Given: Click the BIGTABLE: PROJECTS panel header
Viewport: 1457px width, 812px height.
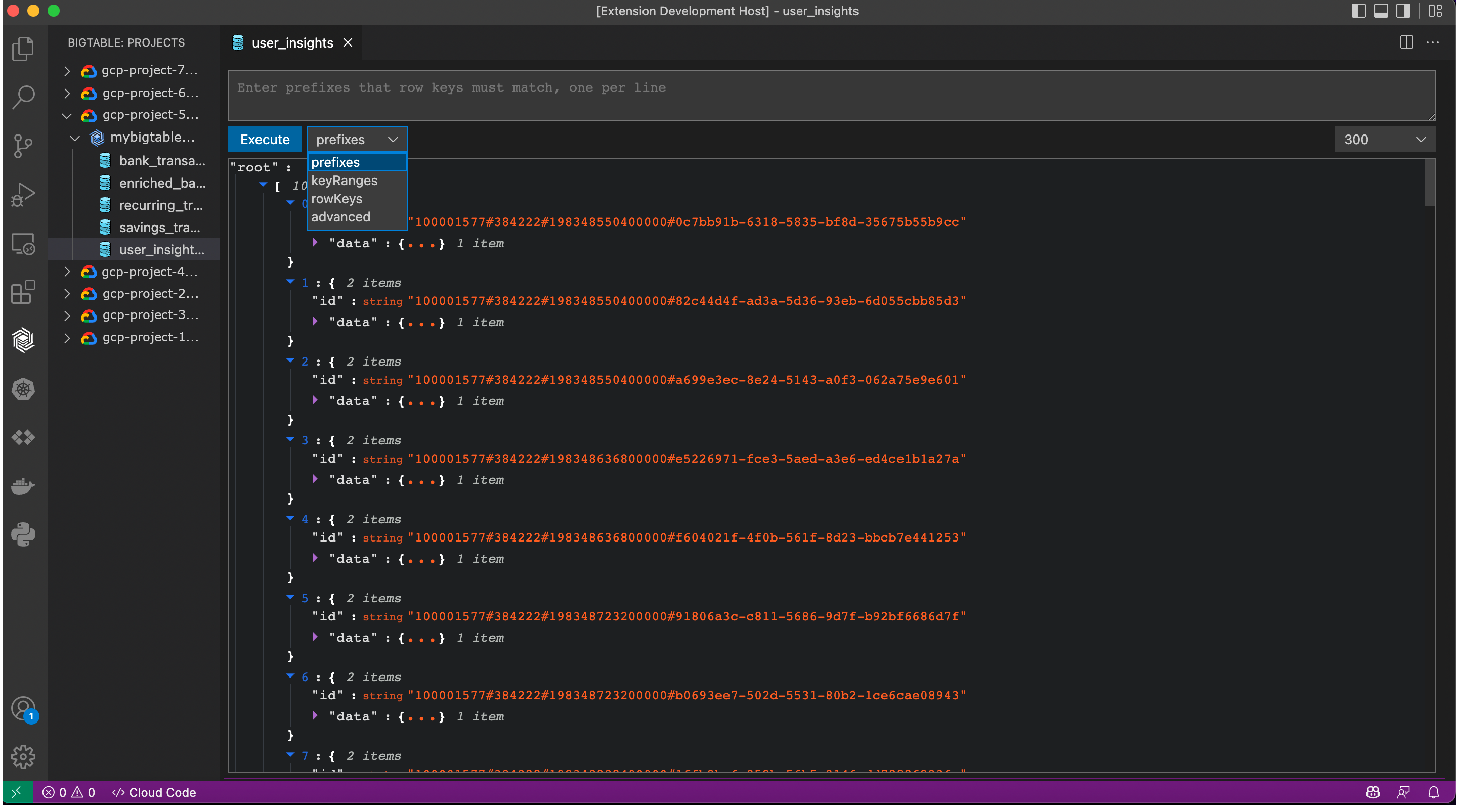Looking at the screenshot, I should click(x=126, y=43).
